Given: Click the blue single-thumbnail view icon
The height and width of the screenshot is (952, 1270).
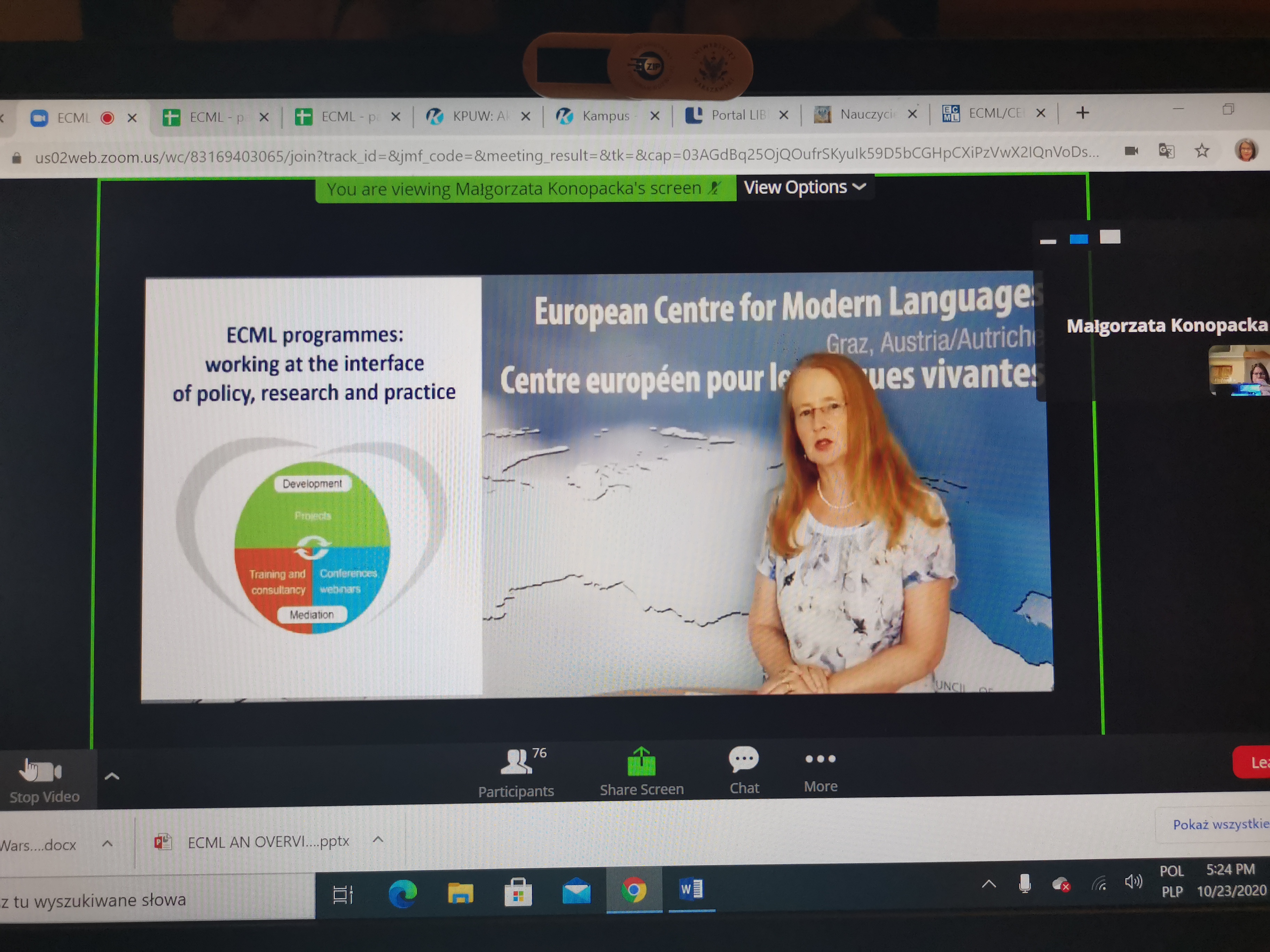Looking at the screenshot, I should [1079, 239].
